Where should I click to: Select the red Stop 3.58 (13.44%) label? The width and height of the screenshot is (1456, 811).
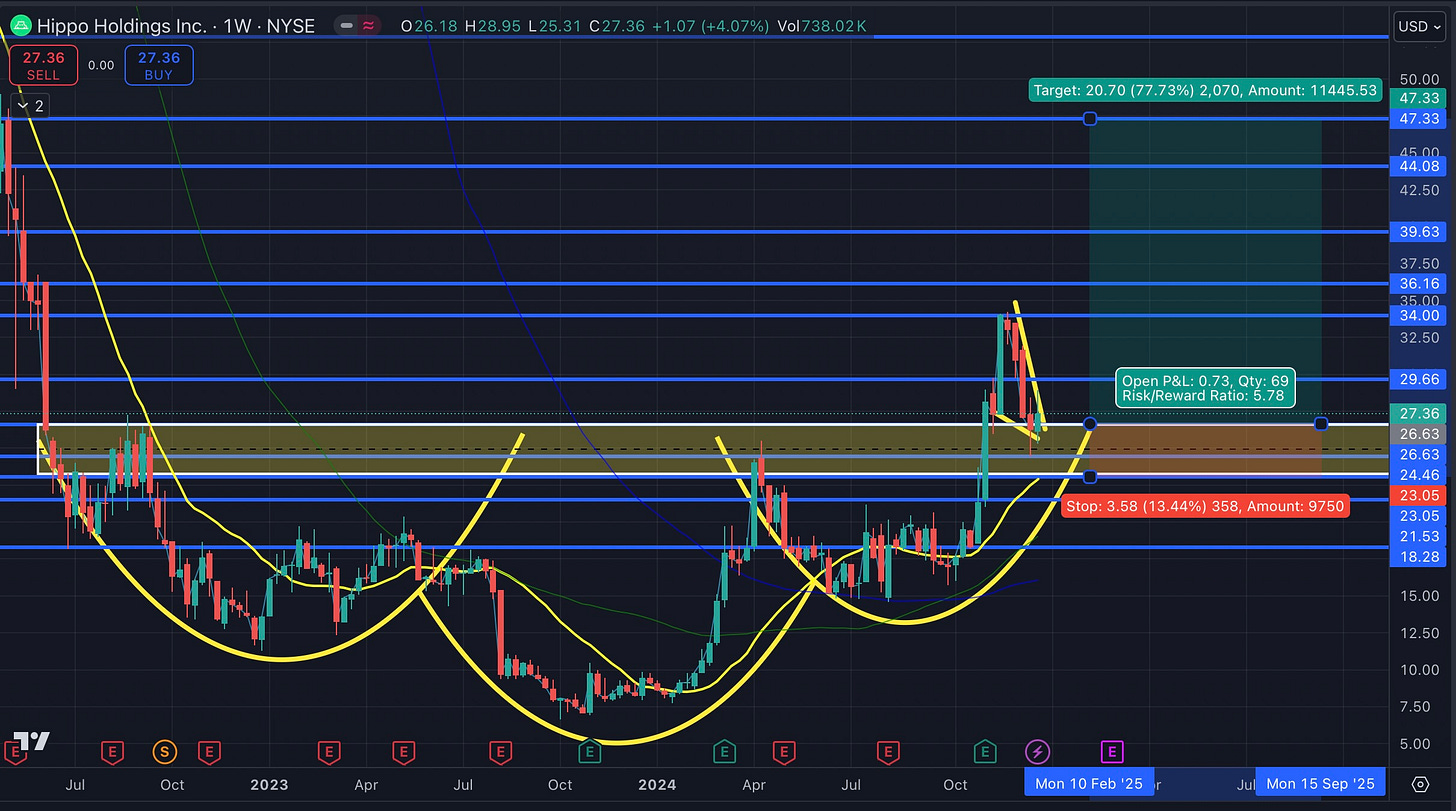pos(1205,506)
